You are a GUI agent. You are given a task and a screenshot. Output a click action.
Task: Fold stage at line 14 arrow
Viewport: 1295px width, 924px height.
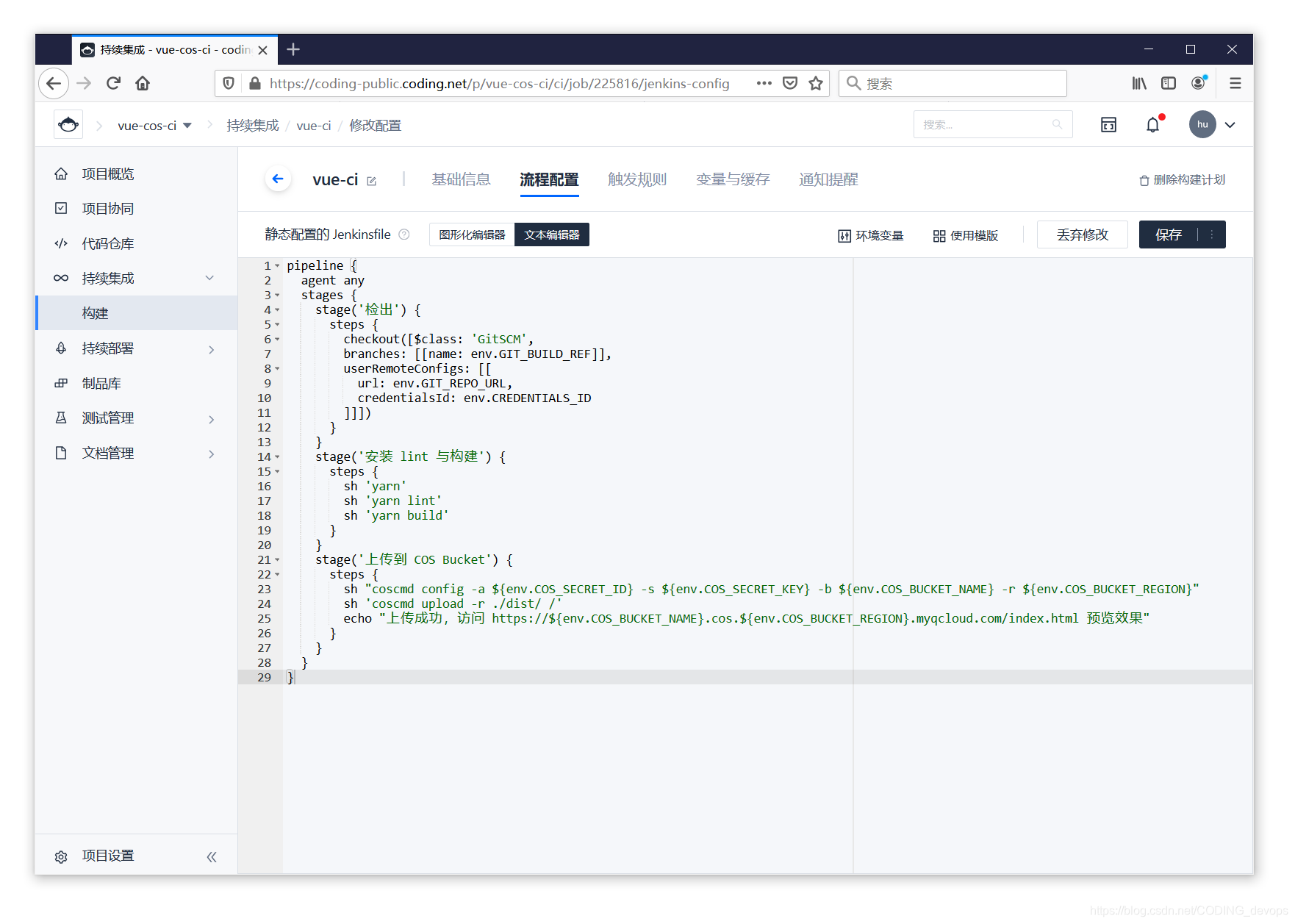[x=277, y=456]
